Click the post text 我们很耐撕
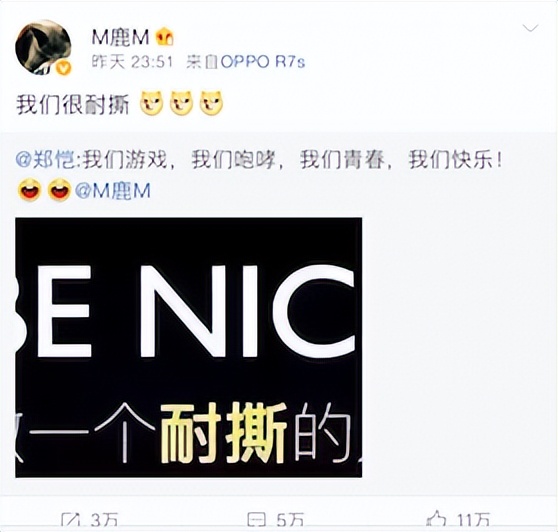Image resolution: width=558 pixels, height=532 pixels. click(x=72, y=105)
